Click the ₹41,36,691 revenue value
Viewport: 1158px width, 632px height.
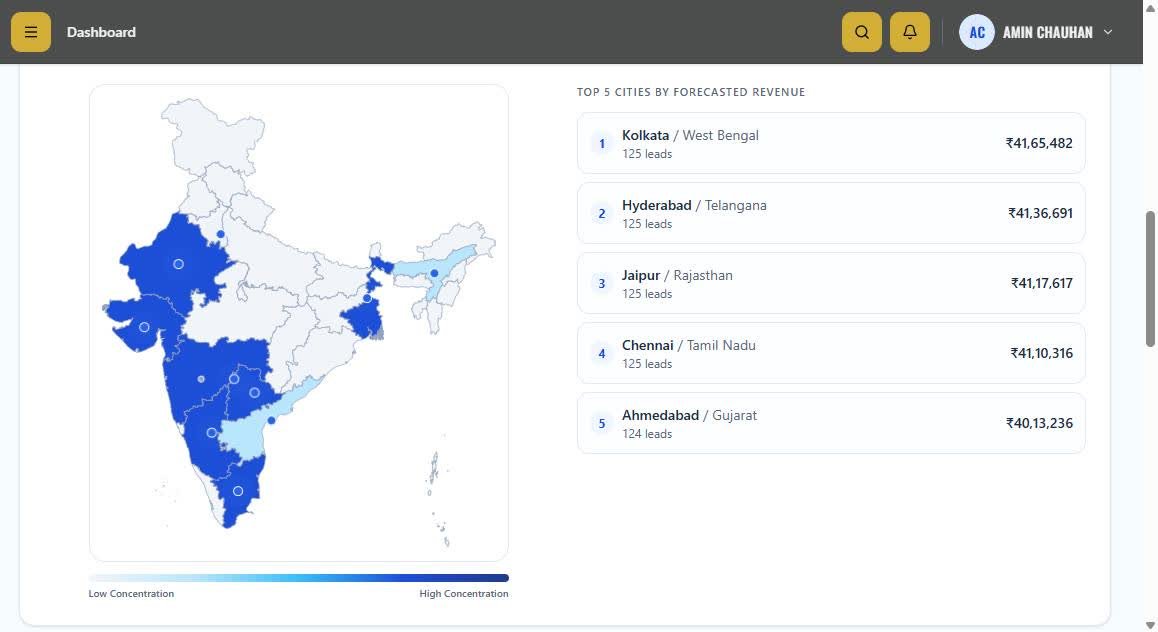point(1040,213)
